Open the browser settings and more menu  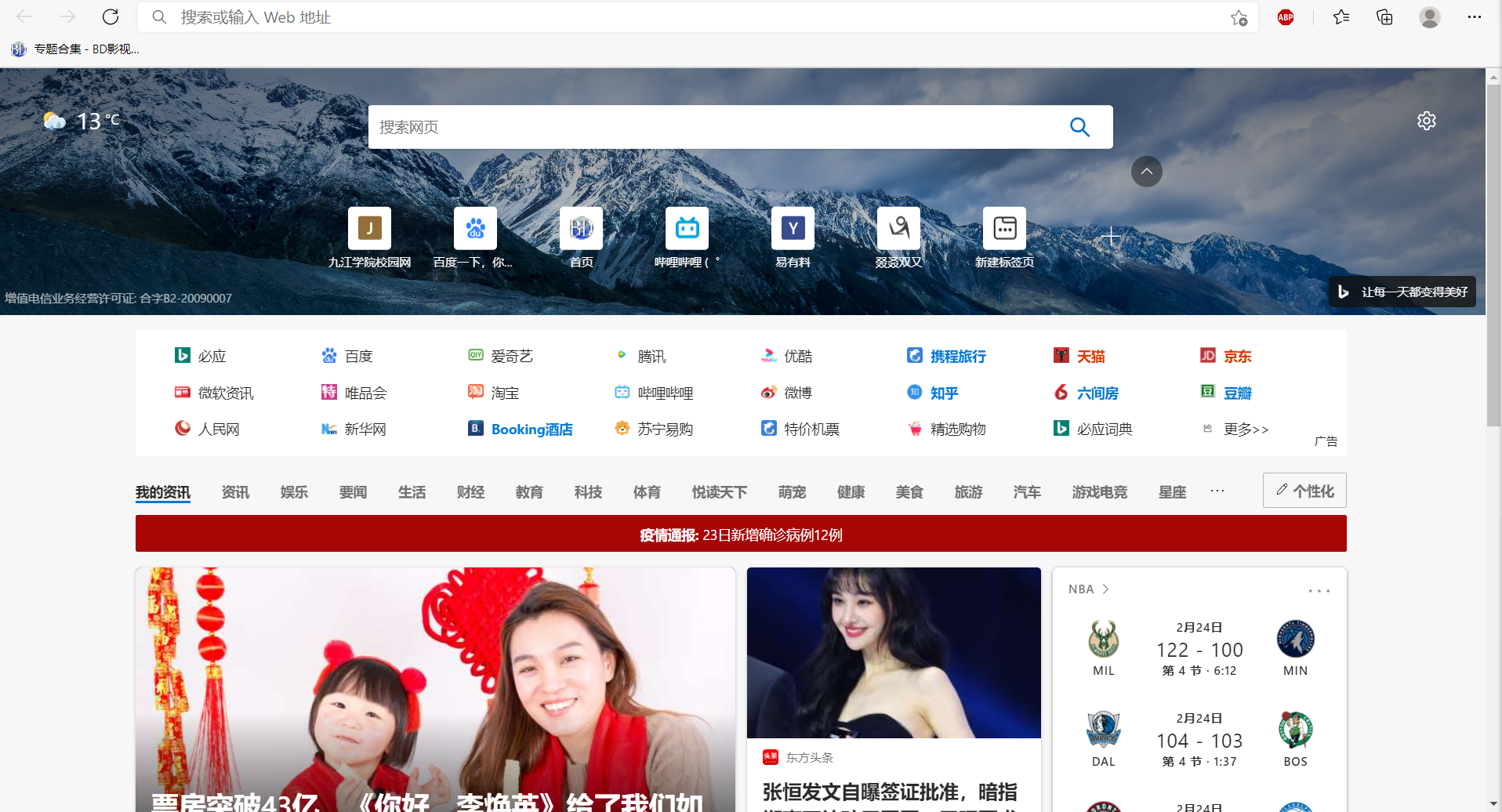(1475, 17)
